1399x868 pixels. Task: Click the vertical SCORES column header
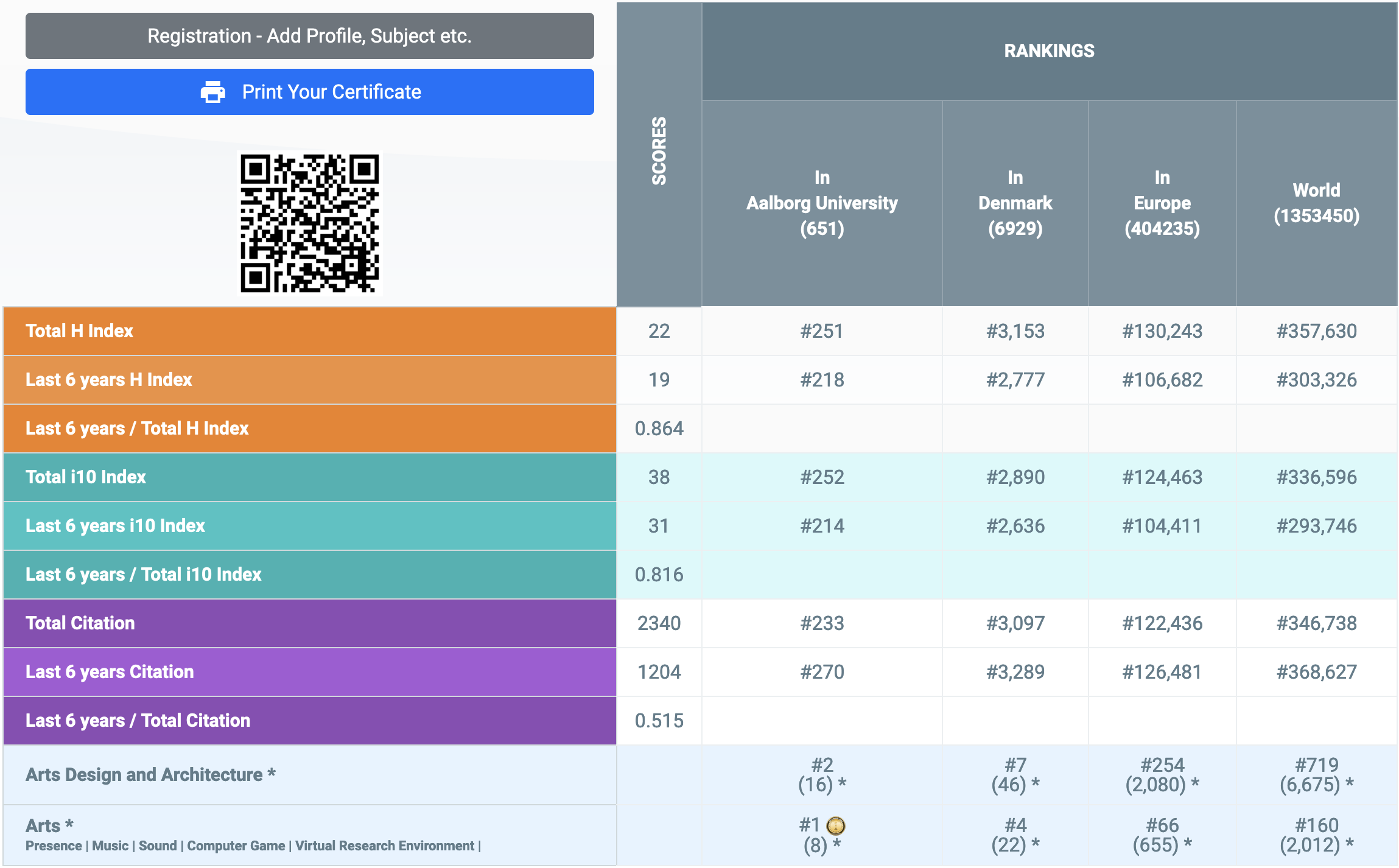coord(659,151)
